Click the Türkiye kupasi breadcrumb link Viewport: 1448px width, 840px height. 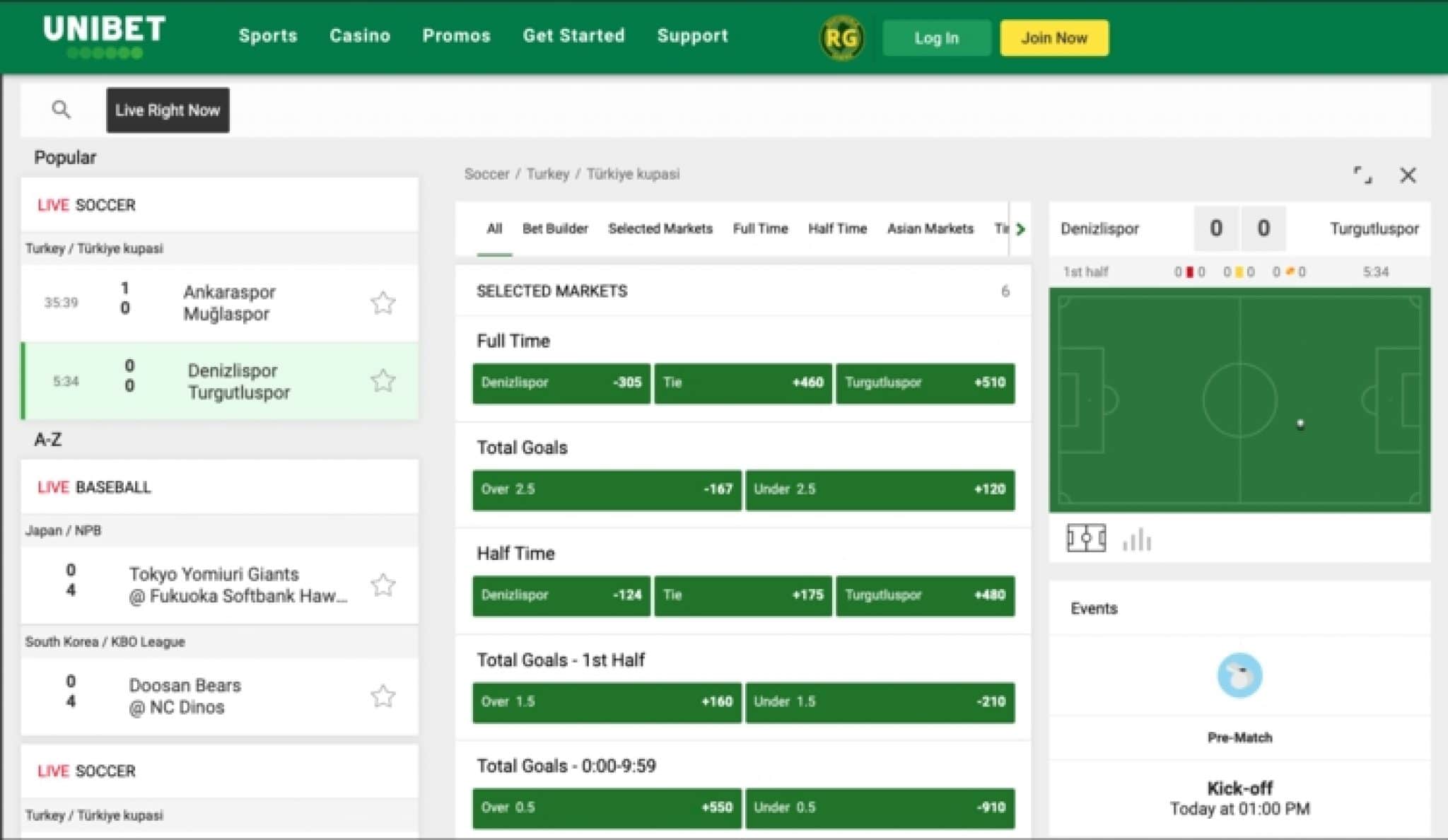point(633,174)
